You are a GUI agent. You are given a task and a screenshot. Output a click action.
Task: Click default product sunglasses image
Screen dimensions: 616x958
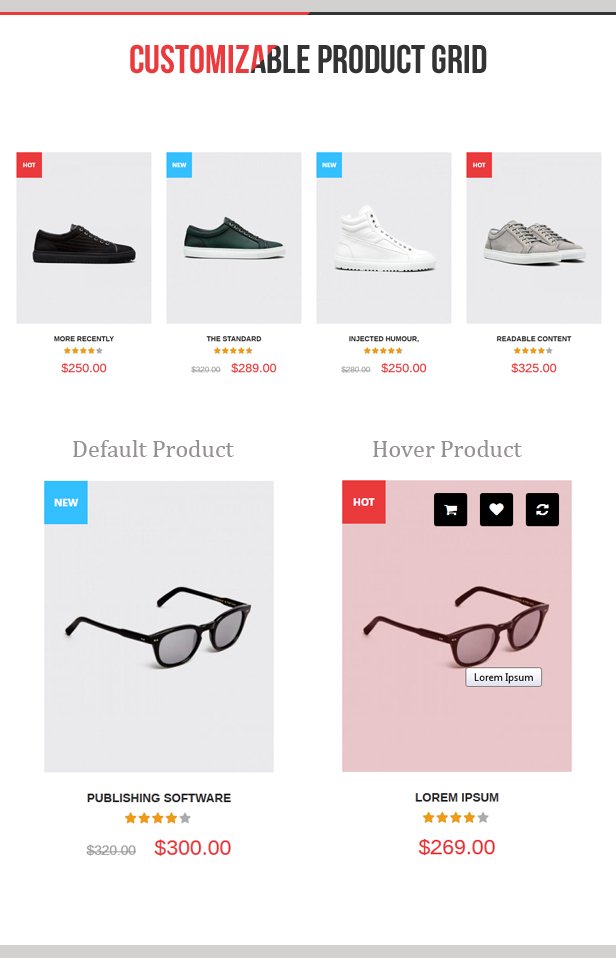click(x=159, y=626)
